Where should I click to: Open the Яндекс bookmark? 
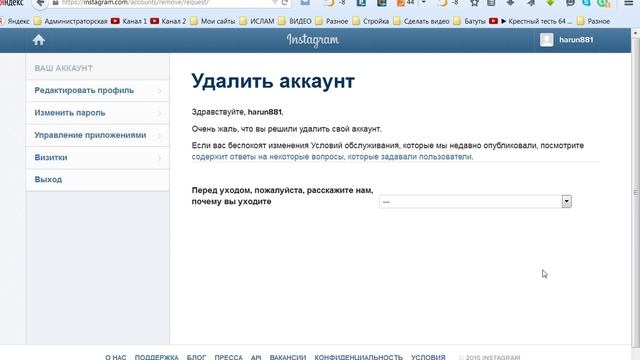coord(15,21)
